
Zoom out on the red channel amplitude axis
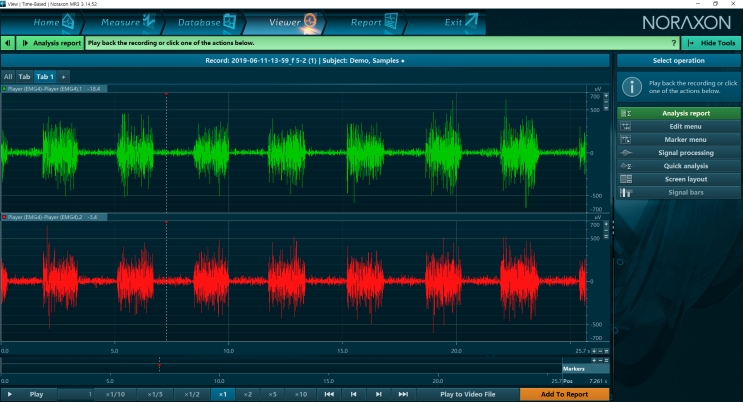[x=606, y=230]
